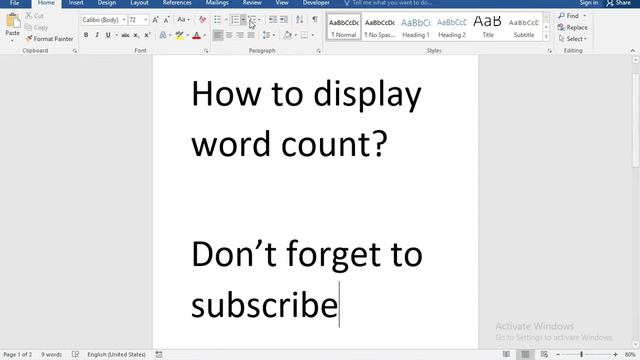The height and width of the screenshot is (360, 640).
Task: Open the Developer tab
Action: pos(316,3)
